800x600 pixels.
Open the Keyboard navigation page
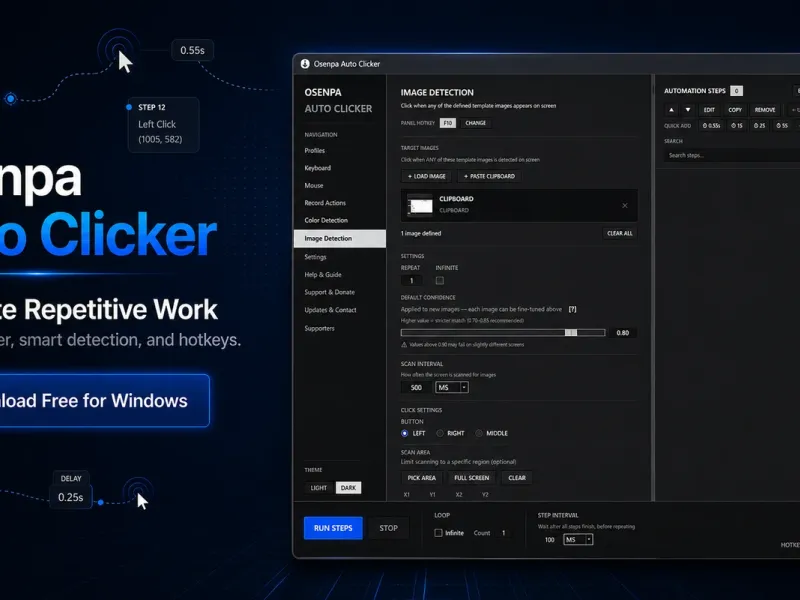318,168
